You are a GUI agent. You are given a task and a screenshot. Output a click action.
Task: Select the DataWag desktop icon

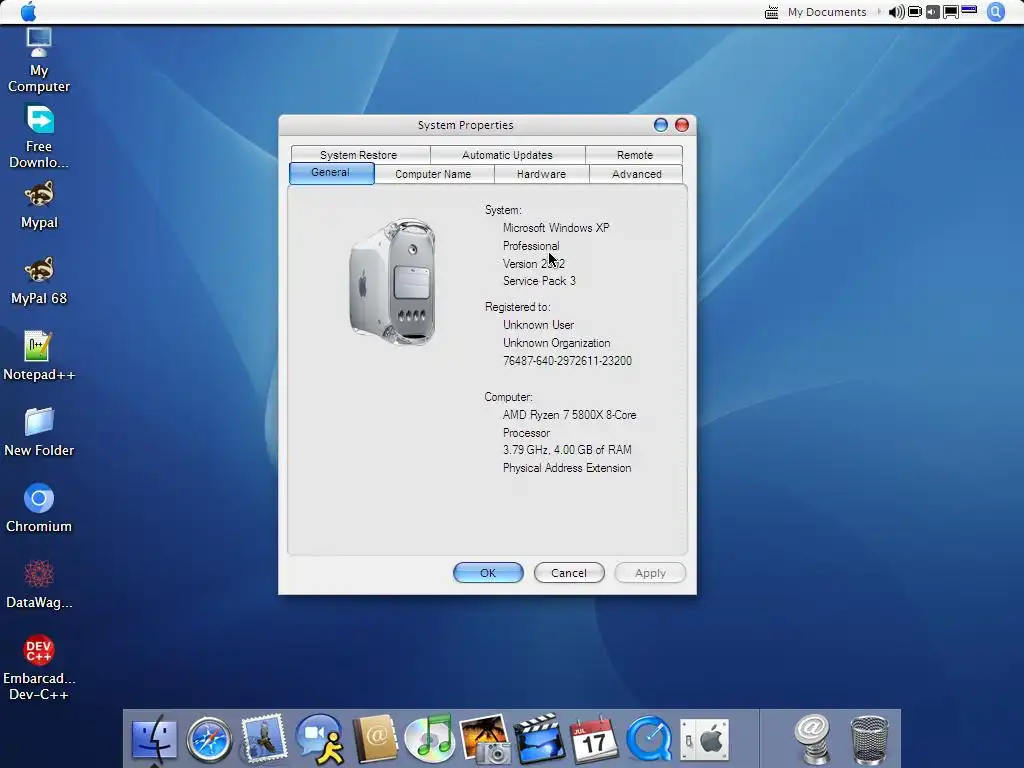pyautogui.click(x=39, y=584)
